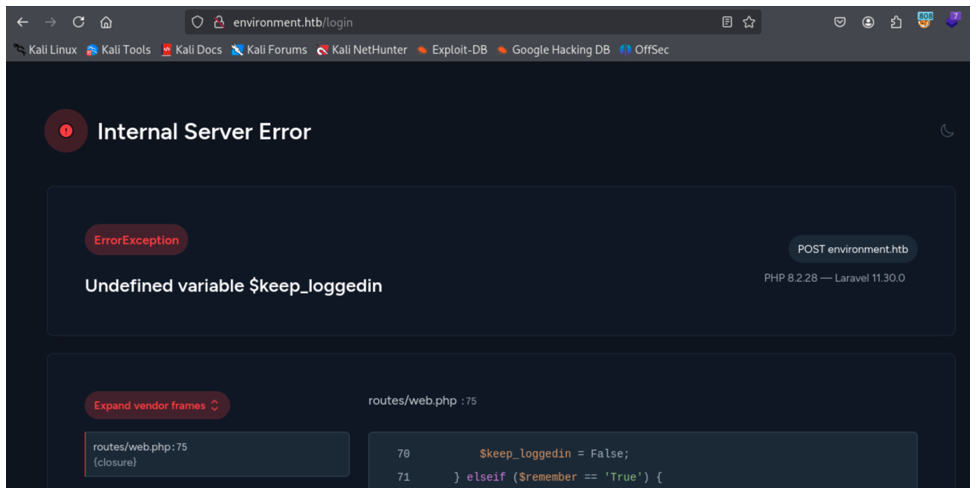Click the ErrorException badge
978x496 pixels.
[x=136, y=240]
